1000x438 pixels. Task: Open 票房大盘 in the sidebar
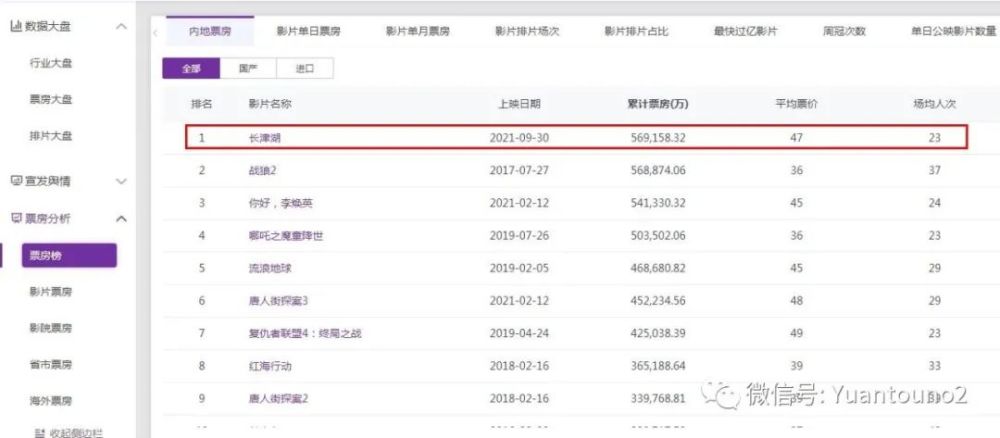tap(51, 99)
